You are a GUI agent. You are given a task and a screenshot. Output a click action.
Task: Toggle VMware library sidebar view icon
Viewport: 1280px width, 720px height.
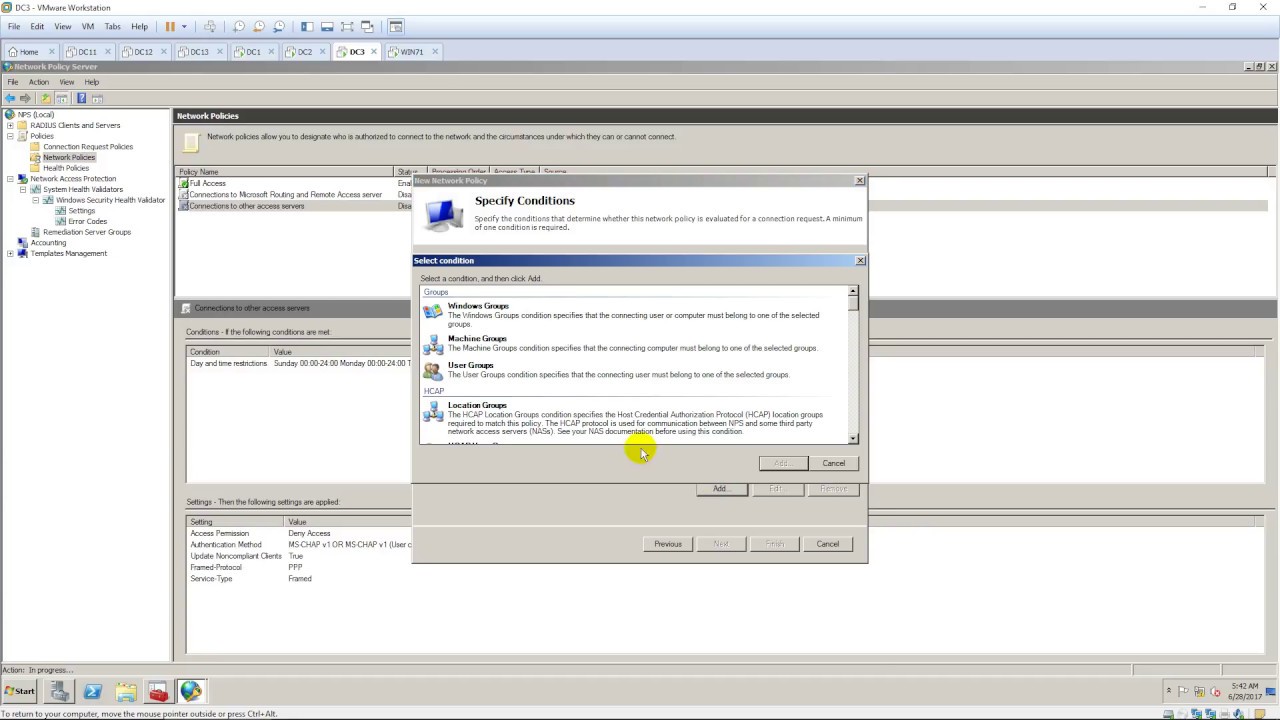[x=306, y=26]
